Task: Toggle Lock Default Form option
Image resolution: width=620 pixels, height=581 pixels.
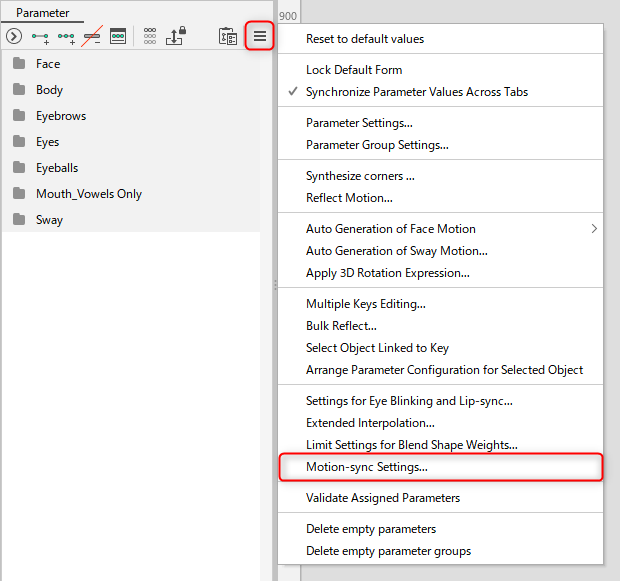Action: click(x=354, y=70)
